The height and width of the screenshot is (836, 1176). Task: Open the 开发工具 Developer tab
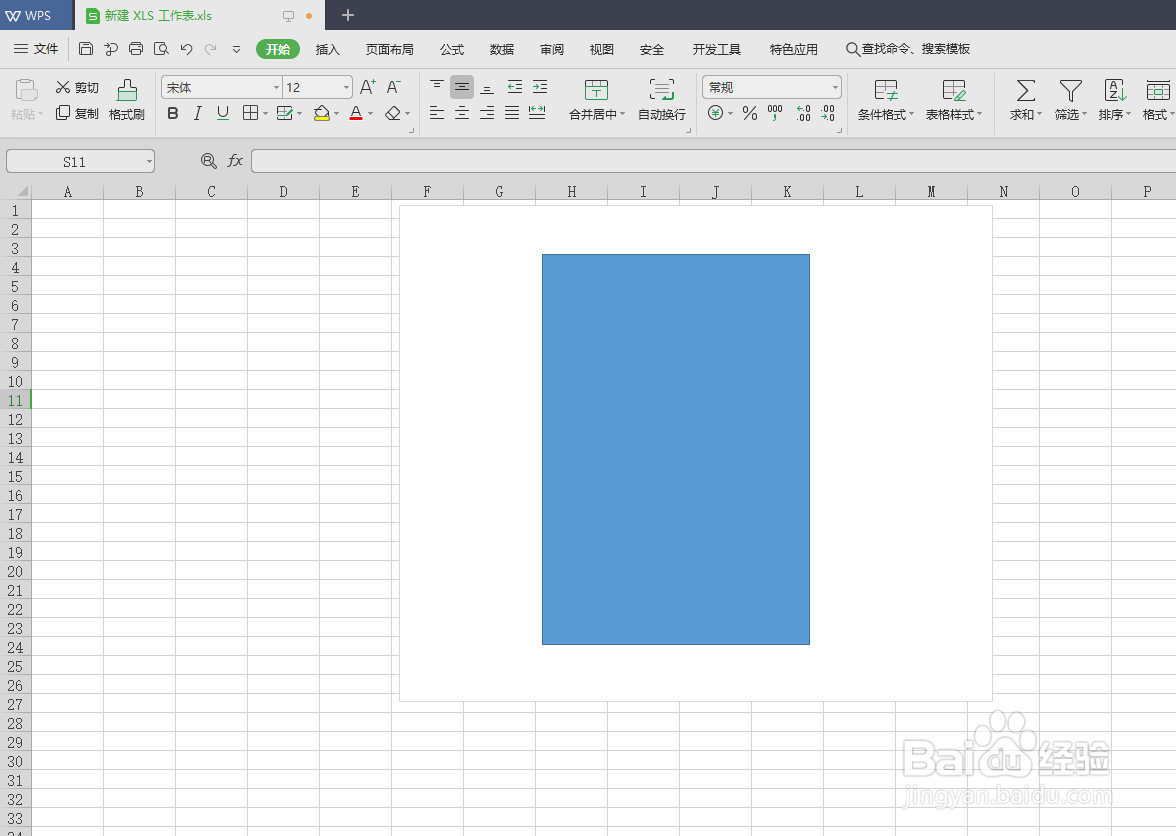tap(716, 49)
